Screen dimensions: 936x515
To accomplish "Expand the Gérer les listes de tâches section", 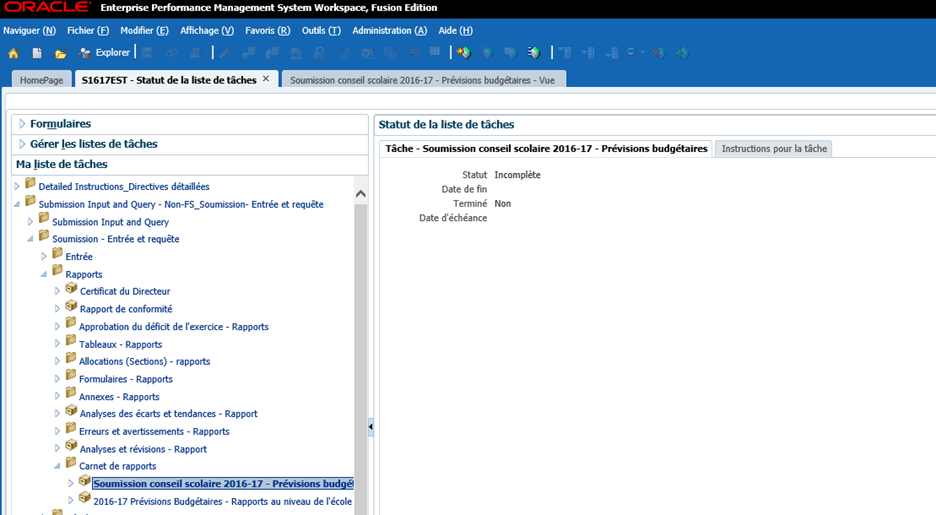I will coord(22,144).
